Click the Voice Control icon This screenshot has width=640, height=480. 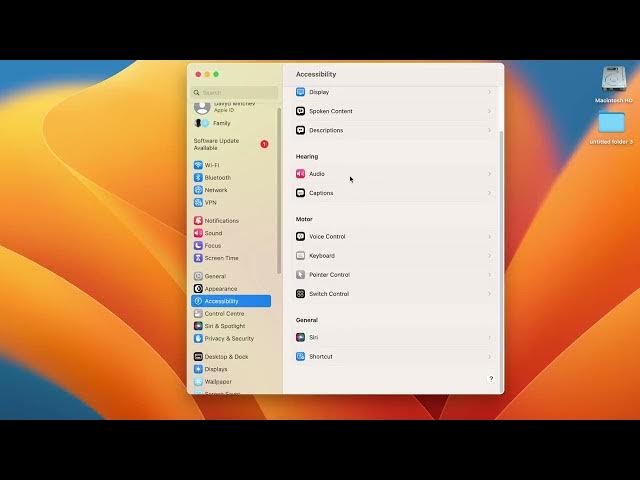coord(300,237)
